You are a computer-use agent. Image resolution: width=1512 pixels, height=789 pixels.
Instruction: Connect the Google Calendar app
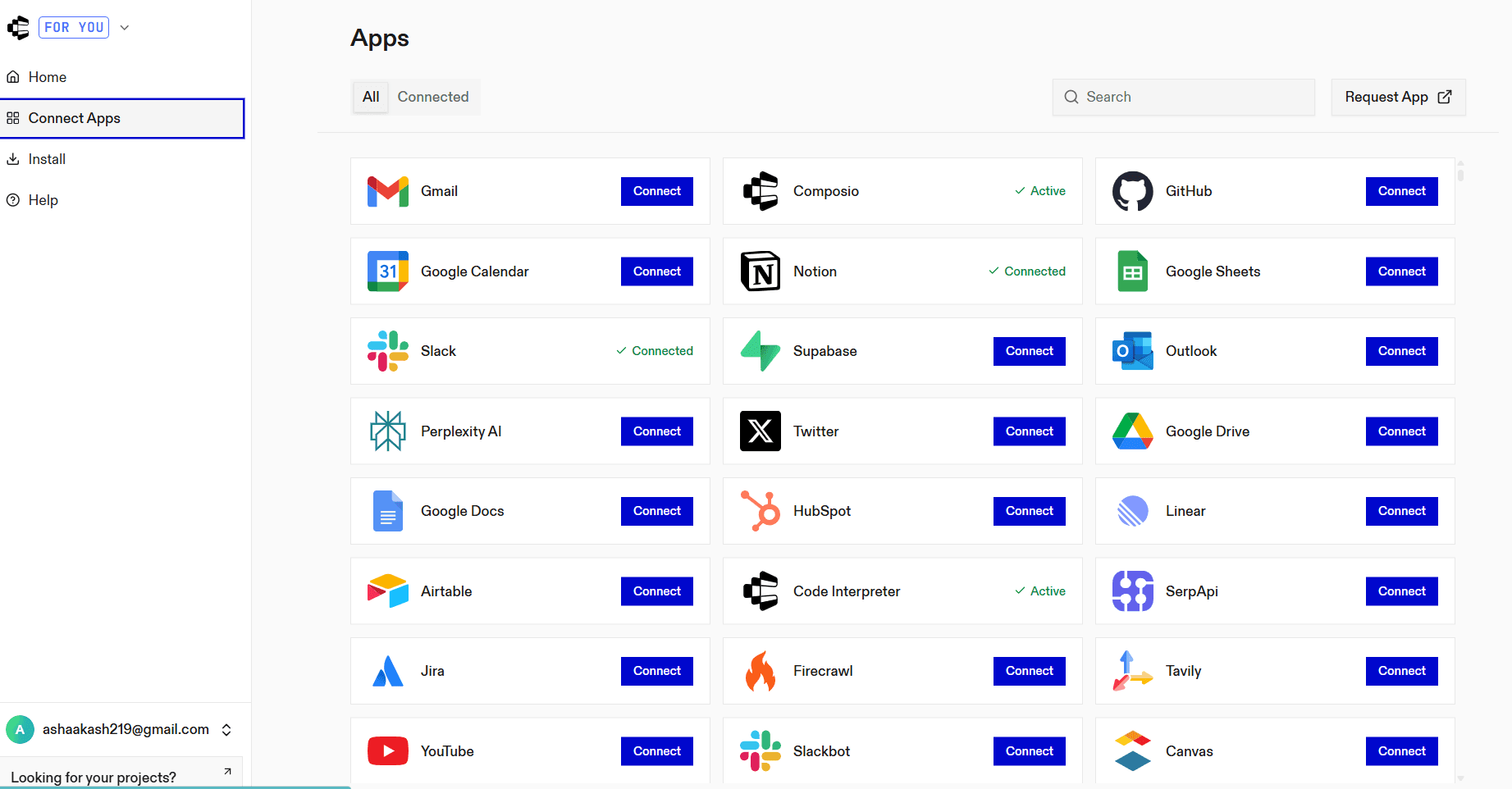[657, 271]
